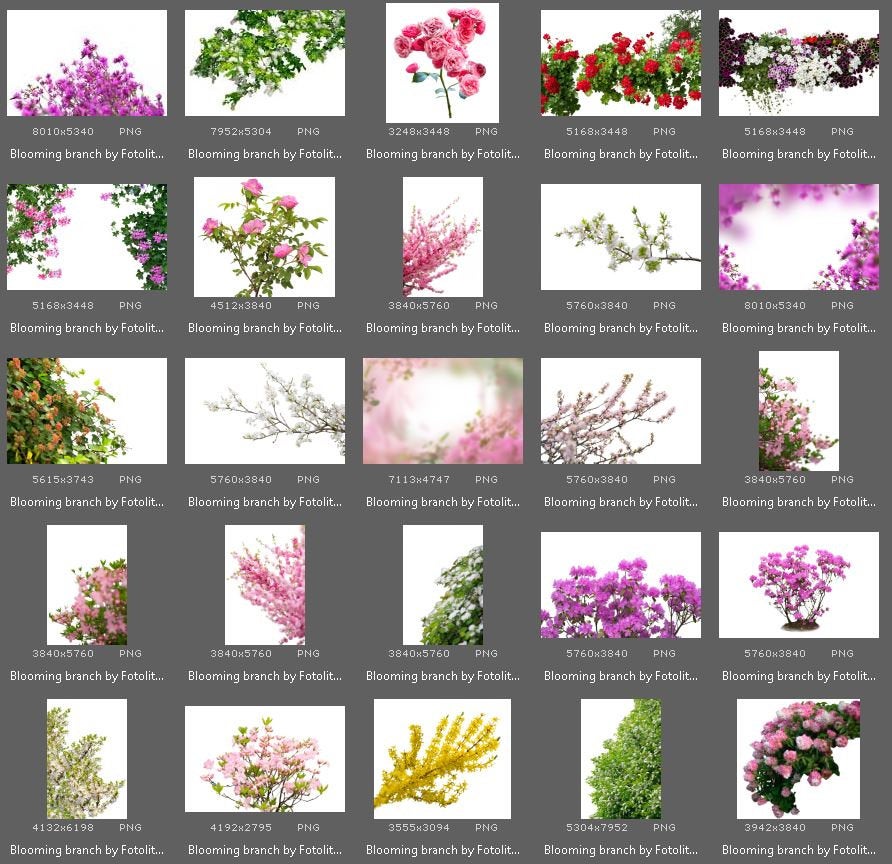Click the PNG label next to 3555x3094

tap(486, 828)
